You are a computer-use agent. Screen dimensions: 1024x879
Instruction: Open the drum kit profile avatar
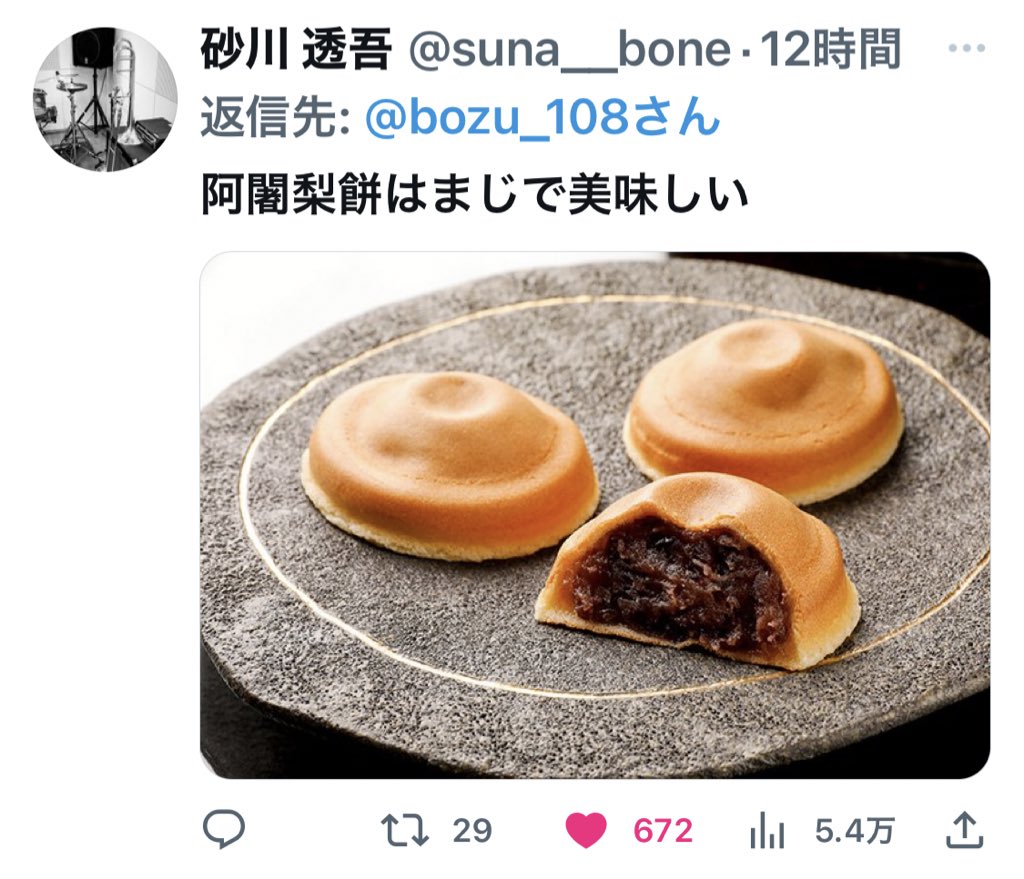[105, 99]
